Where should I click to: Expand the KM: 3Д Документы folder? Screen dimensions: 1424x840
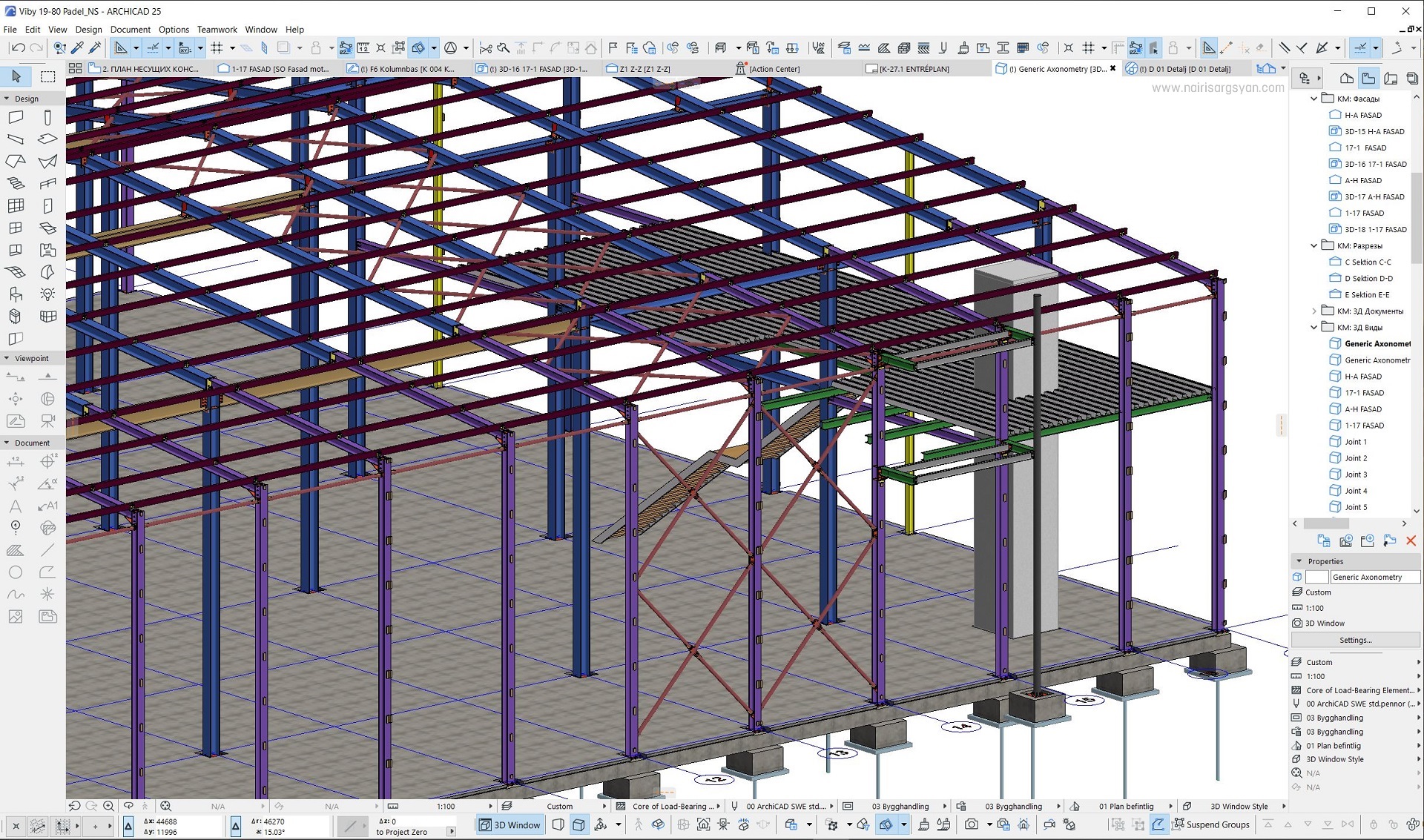1314,311
